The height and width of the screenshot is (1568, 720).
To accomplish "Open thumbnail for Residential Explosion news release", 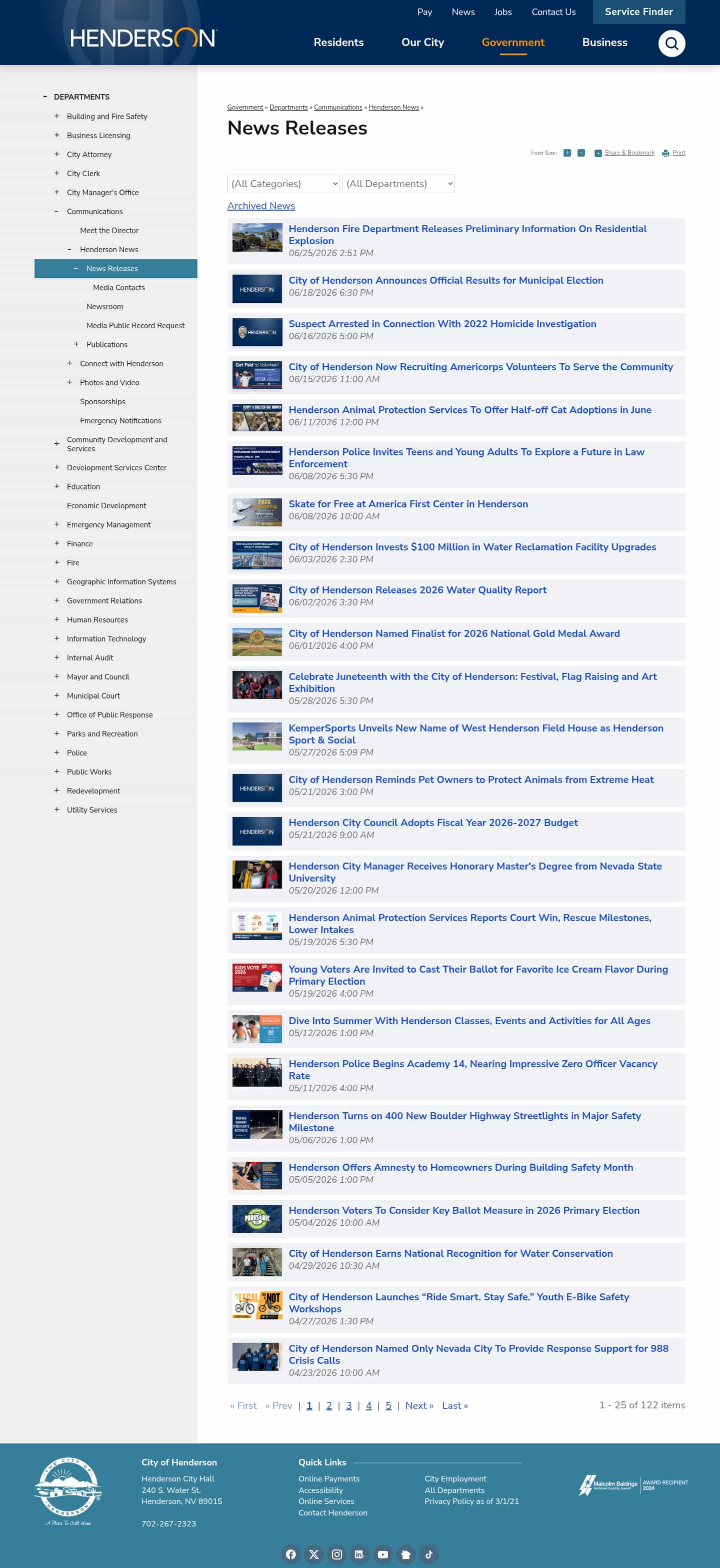I will tap(257, 237).
